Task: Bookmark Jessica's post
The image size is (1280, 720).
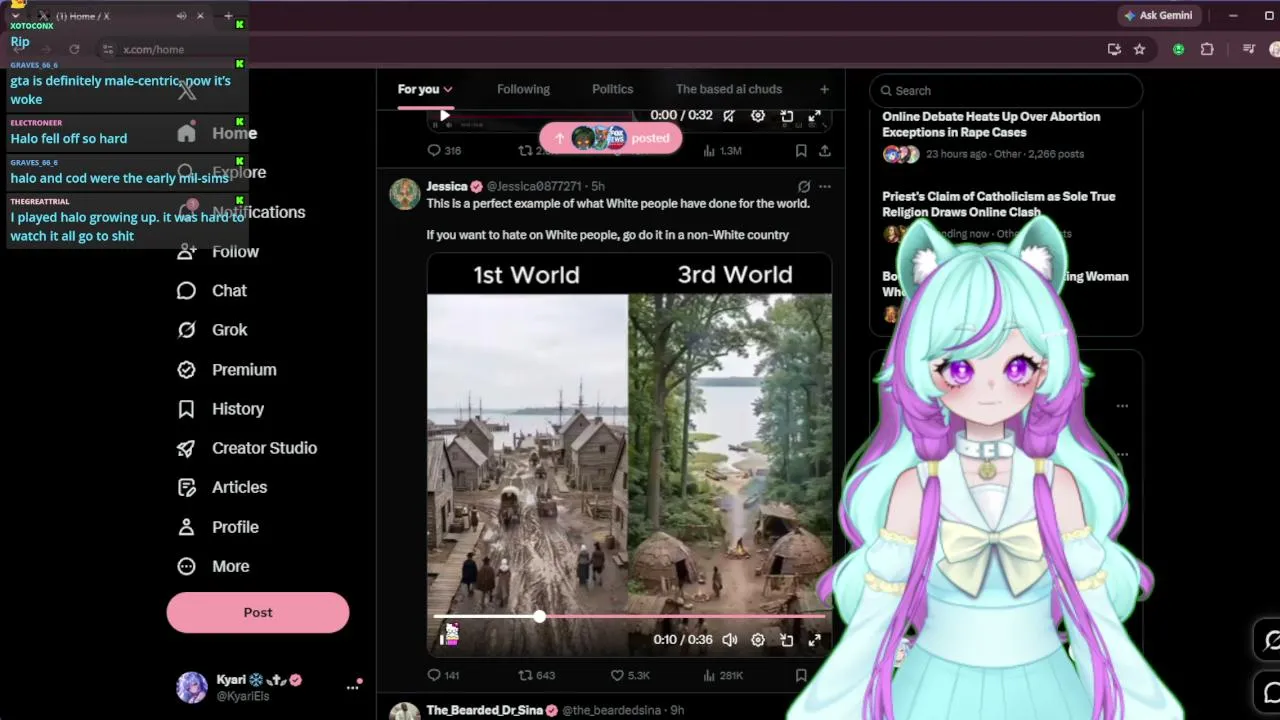Action: click(x=801, y=675)
